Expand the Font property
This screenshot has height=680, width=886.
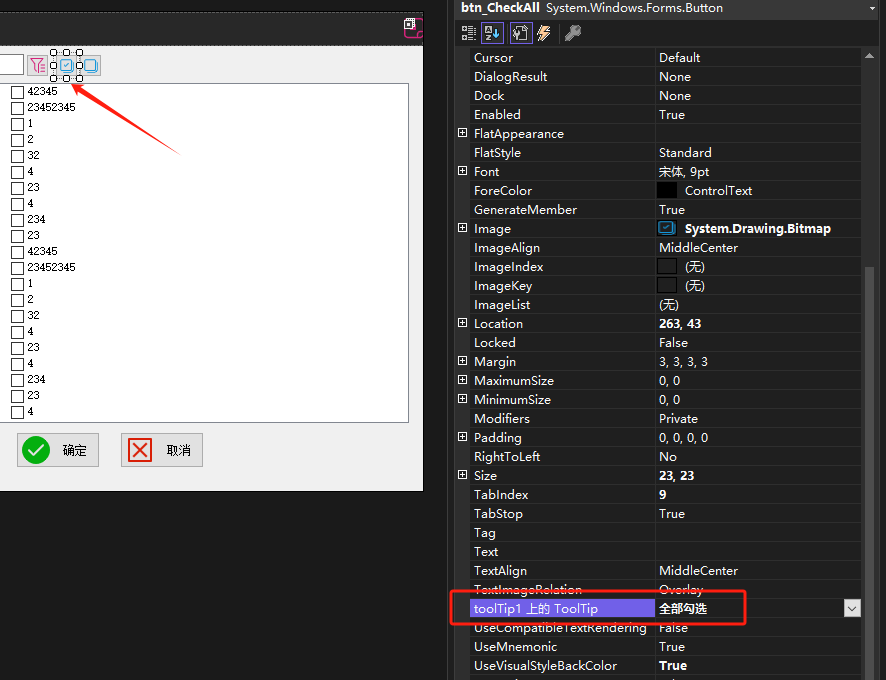point(462,171)
